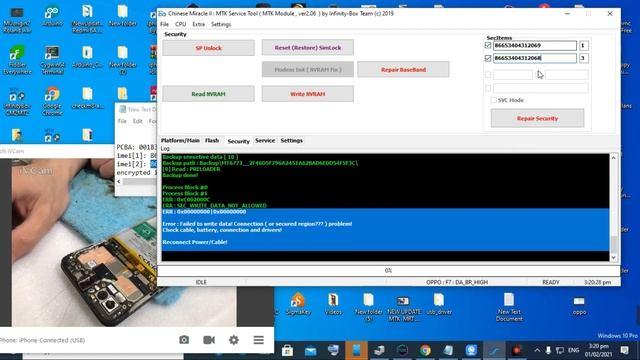Toggle the SVC Mode checkbox
The width and height of the screenshot is (640, 360).
tap(493, 100)
